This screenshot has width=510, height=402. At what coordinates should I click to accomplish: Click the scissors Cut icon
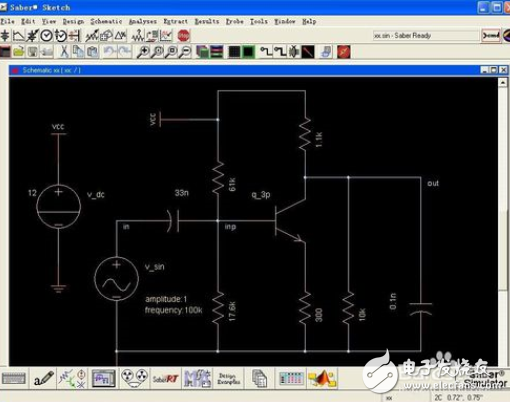coord(64,52)
